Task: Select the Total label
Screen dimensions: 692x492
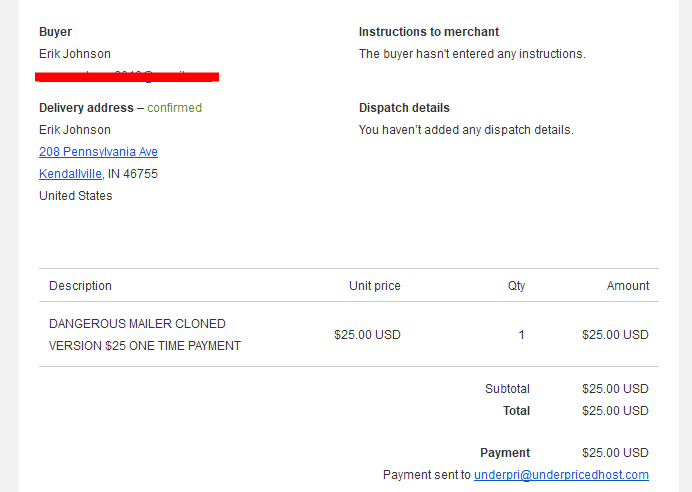Action: click(x=516, y=411)
